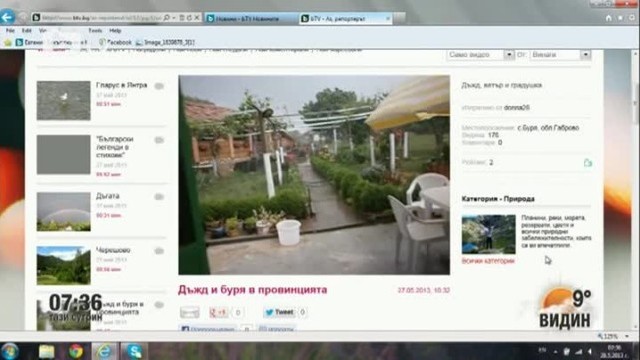Refresh the page with reload icon
Viewport: 640px width, 360px height.
point(189,18)
